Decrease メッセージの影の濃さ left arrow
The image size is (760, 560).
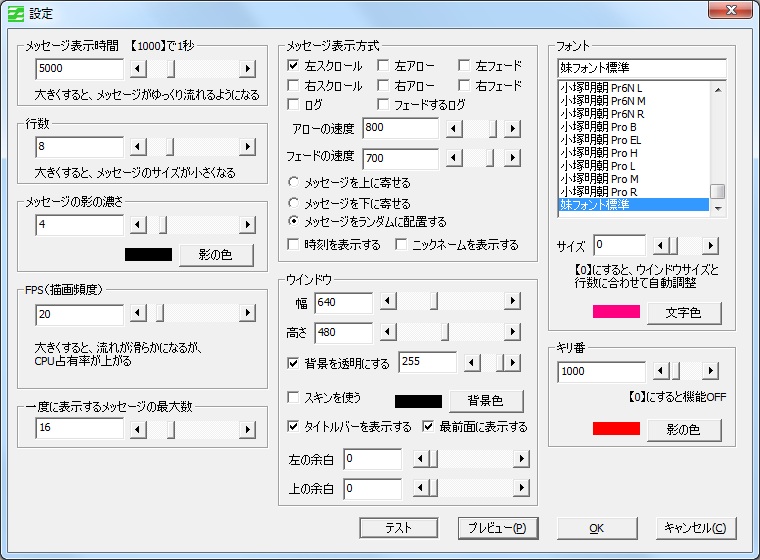(138, 224)
